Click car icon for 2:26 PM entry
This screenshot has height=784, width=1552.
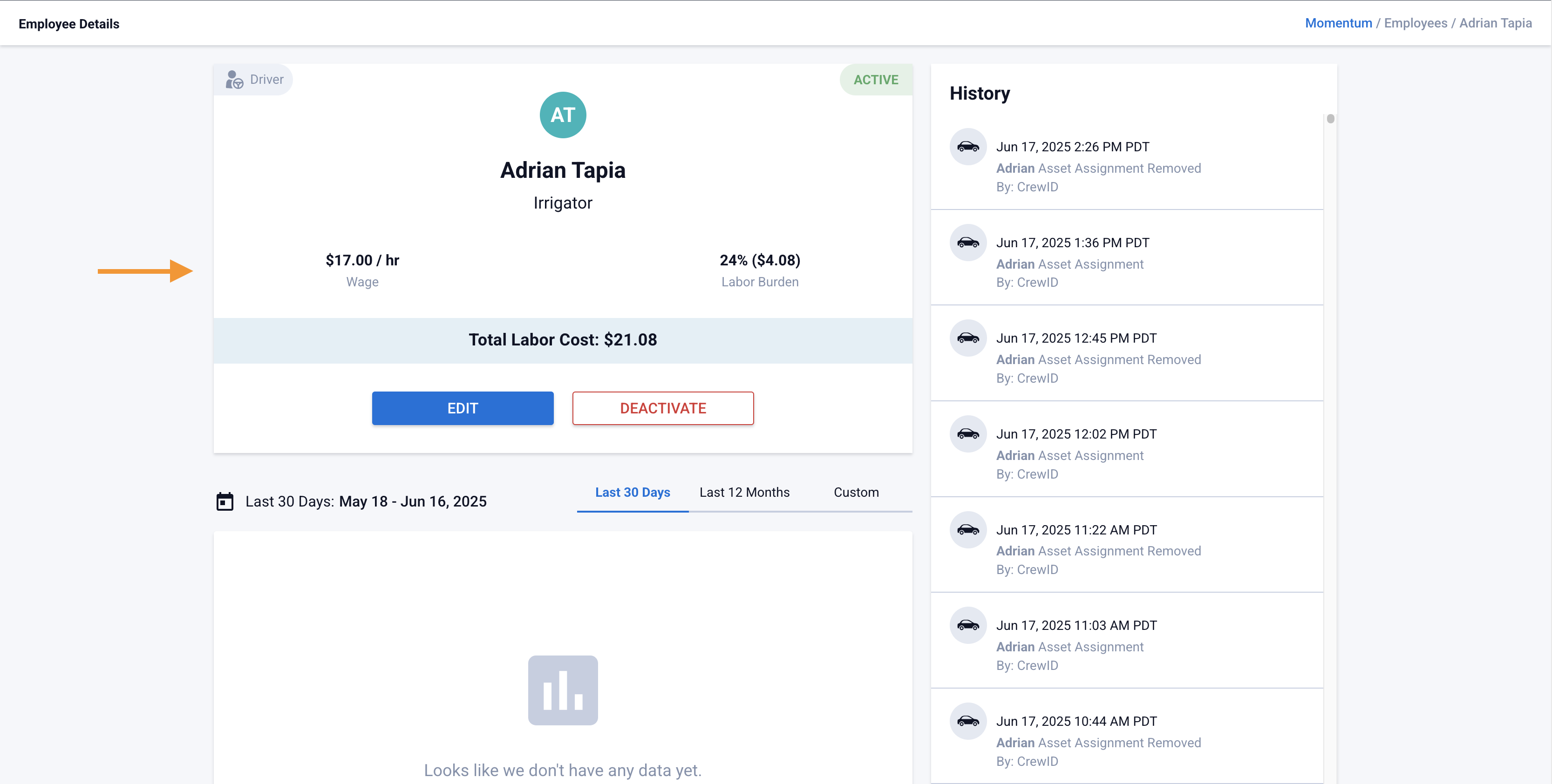tap(967, 146)
